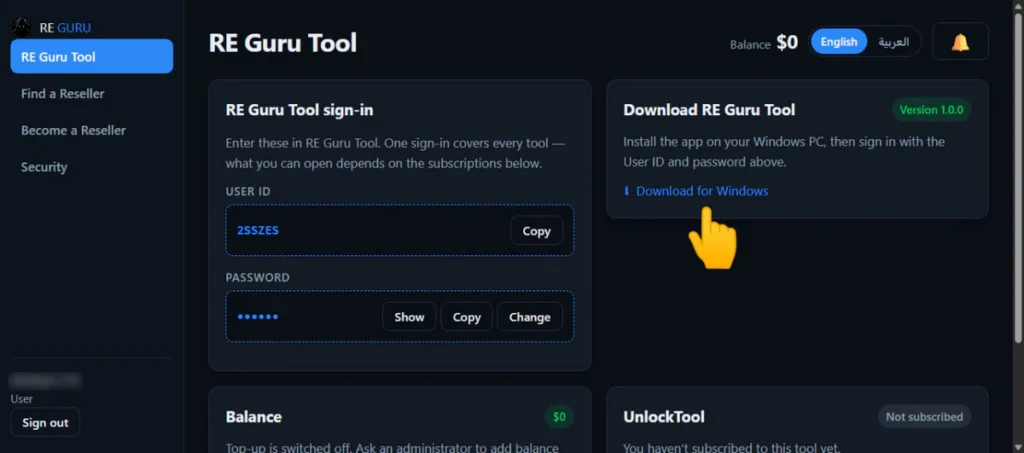This screenshot has height=453, width=1024.
Task: Click the RE GURU logo icon
Action: (22, 27)
